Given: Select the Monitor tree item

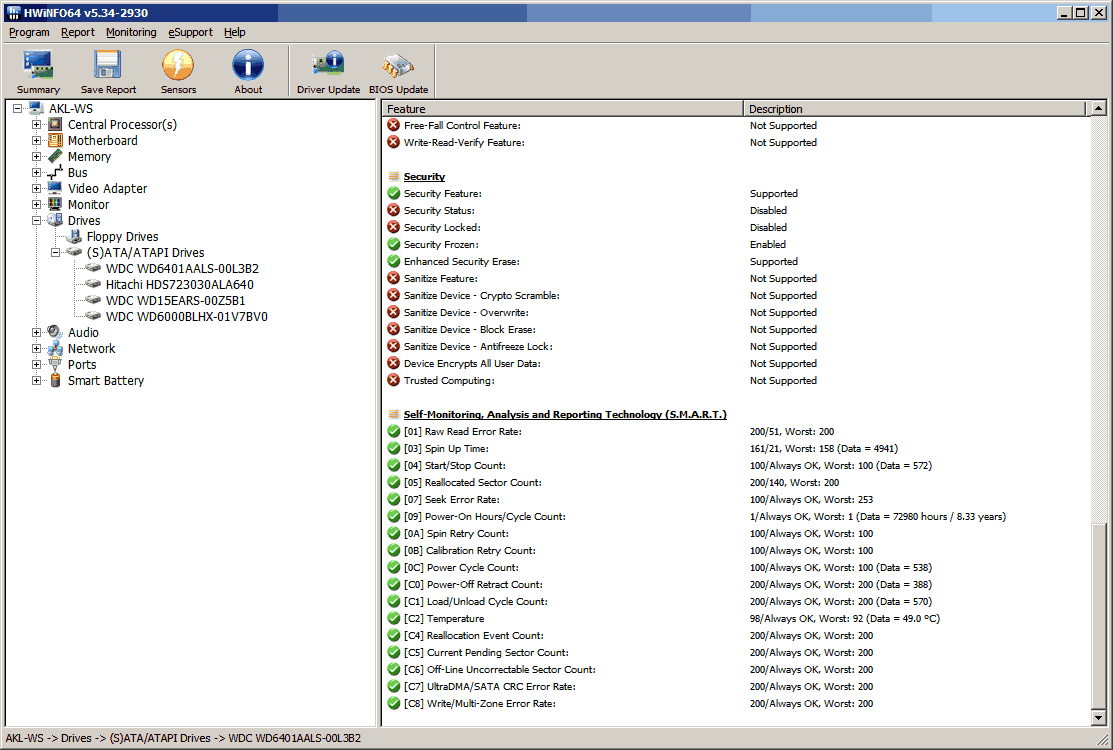Looking at the screenshot, I should pyautogui.click(x=88, y=204).
